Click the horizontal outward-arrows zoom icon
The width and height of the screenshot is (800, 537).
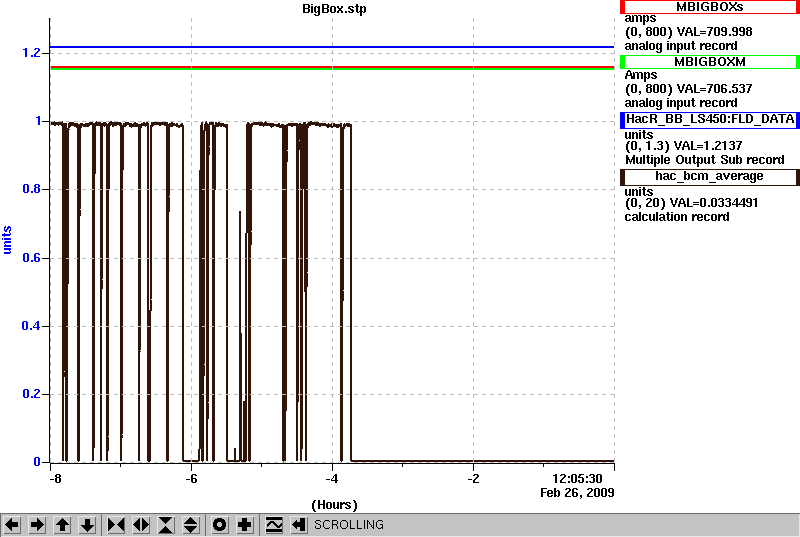(141, 525)
